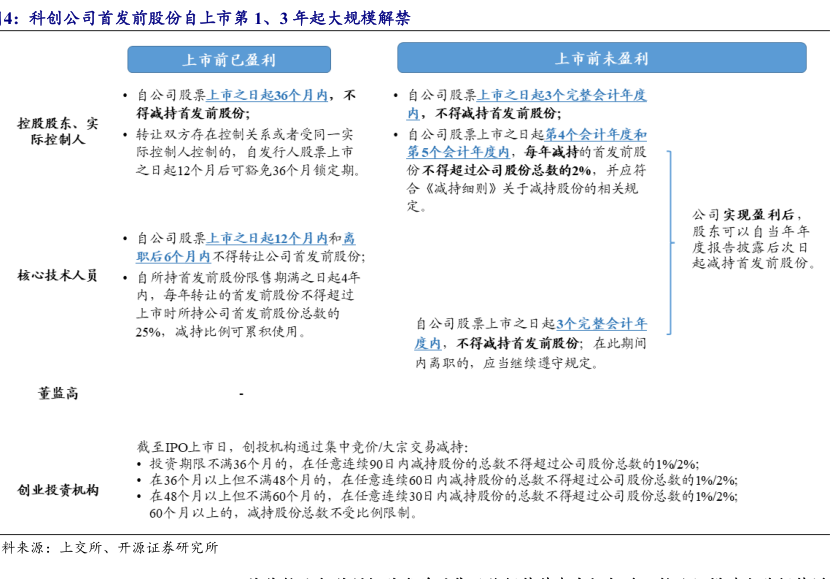This screenshot has height=579, width=832.
Task: Click bullet about 转让双方存在控制关系
Action: pyautogui.click(x=245, y=151)
